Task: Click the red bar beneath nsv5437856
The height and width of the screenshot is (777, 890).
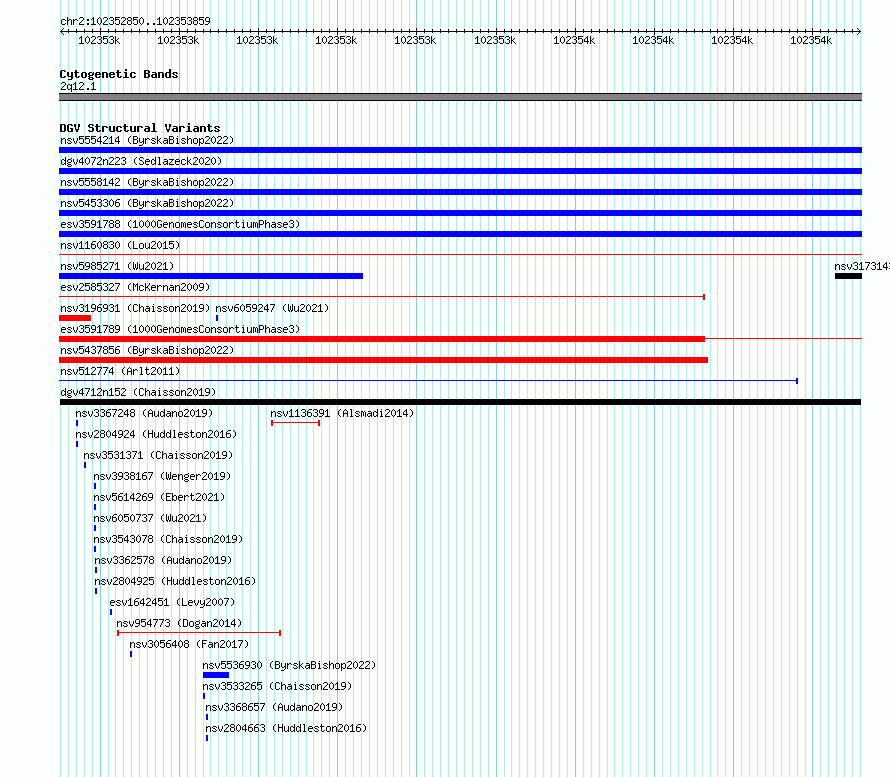Action: point(384,360)
